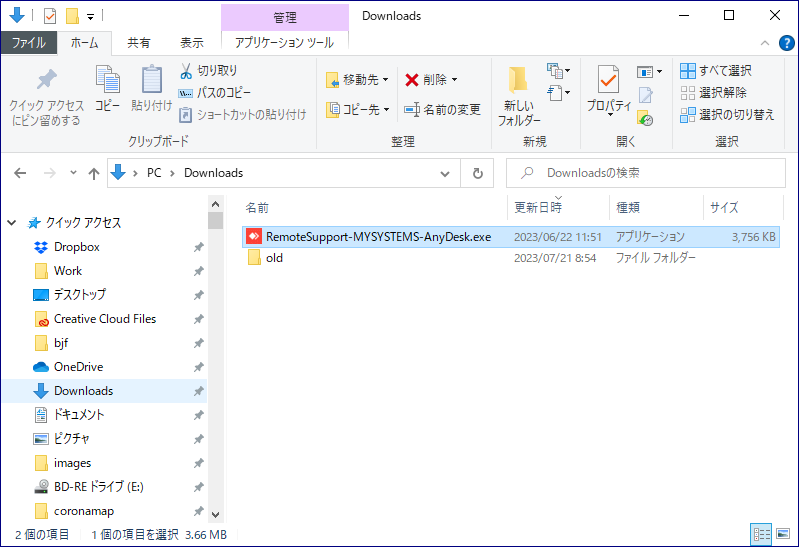Collapse the Quick Access (クイックアクセス) tree
This screenshot has width=799, height=547.
tap(14, 223)
